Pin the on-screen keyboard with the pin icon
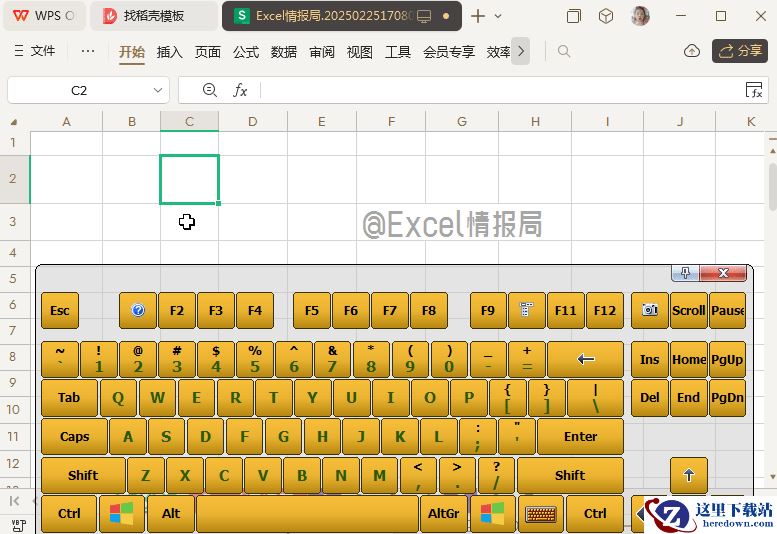The height and width of the screenshot is (534, 777). tap(685, 272)
